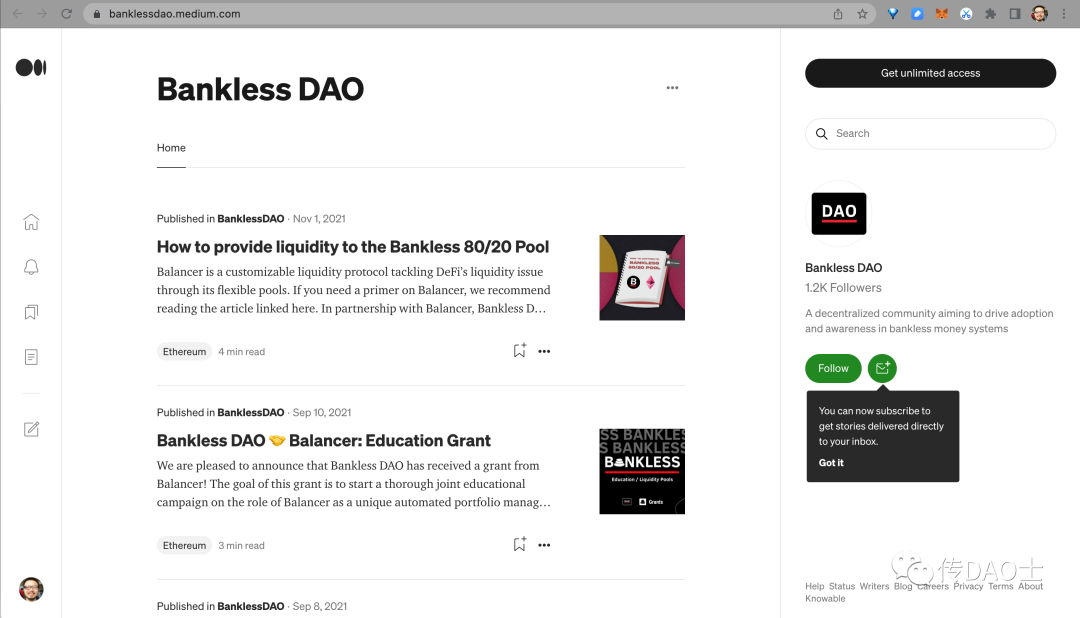Click the Education Grant article excerpt text
This screenshot has height=618, width=1080.
pyautogui.click(x=353, y=484)
